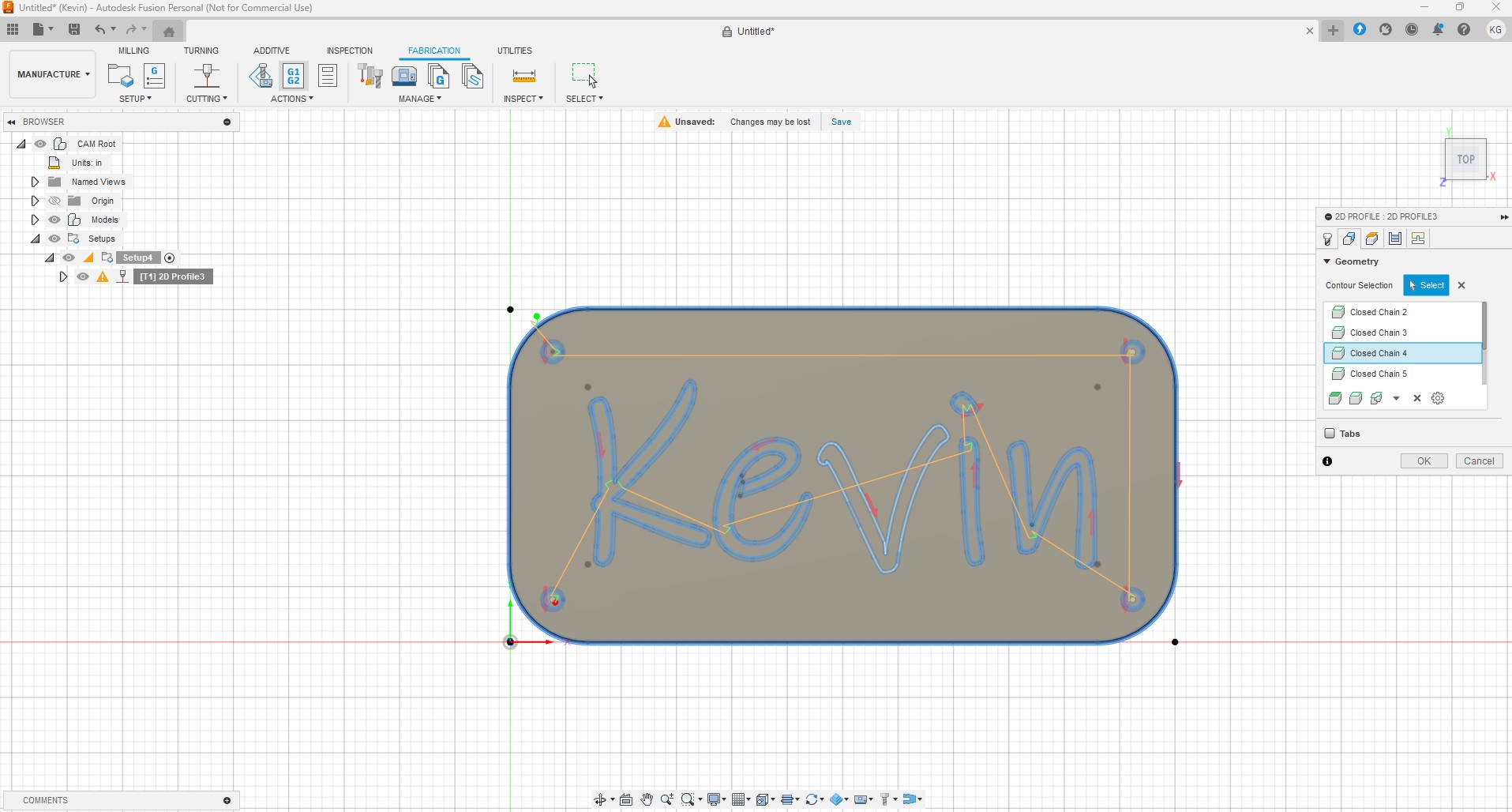
Task: Select the Pan hand tool
Action: [x=647, y=799]
